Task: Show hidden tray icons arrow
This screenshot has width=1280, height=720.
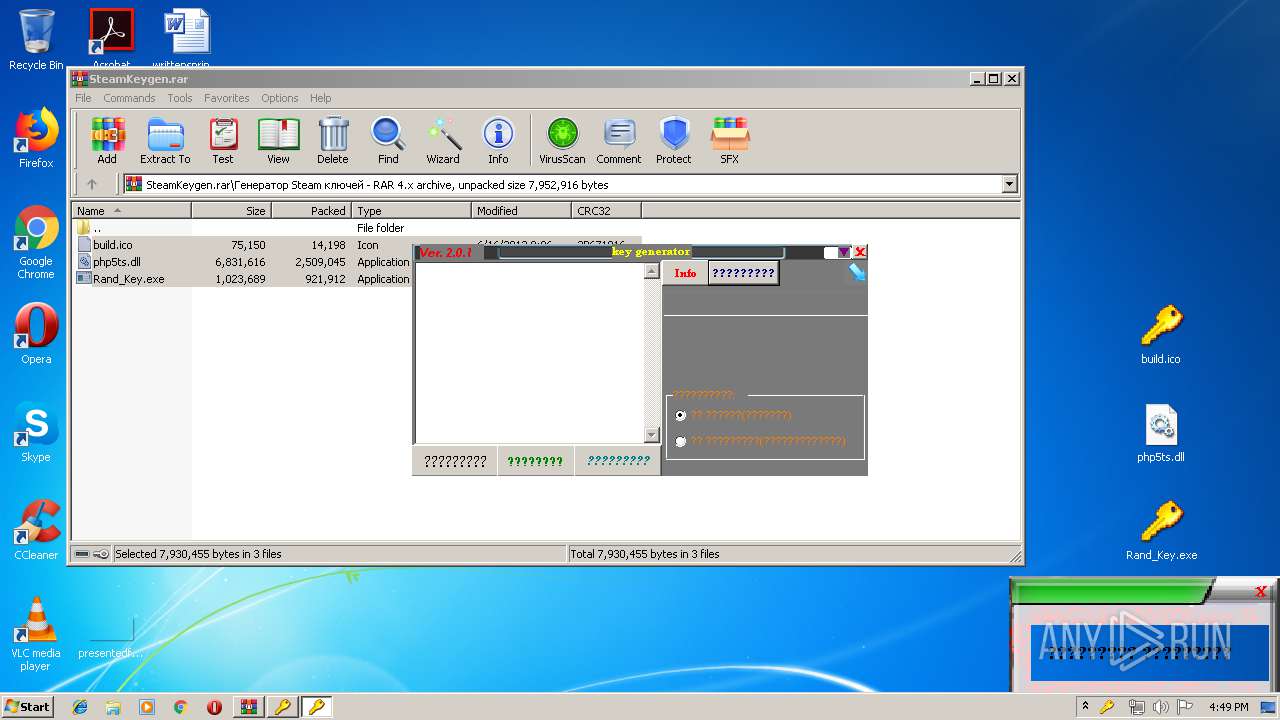Action: point(1085,707)
